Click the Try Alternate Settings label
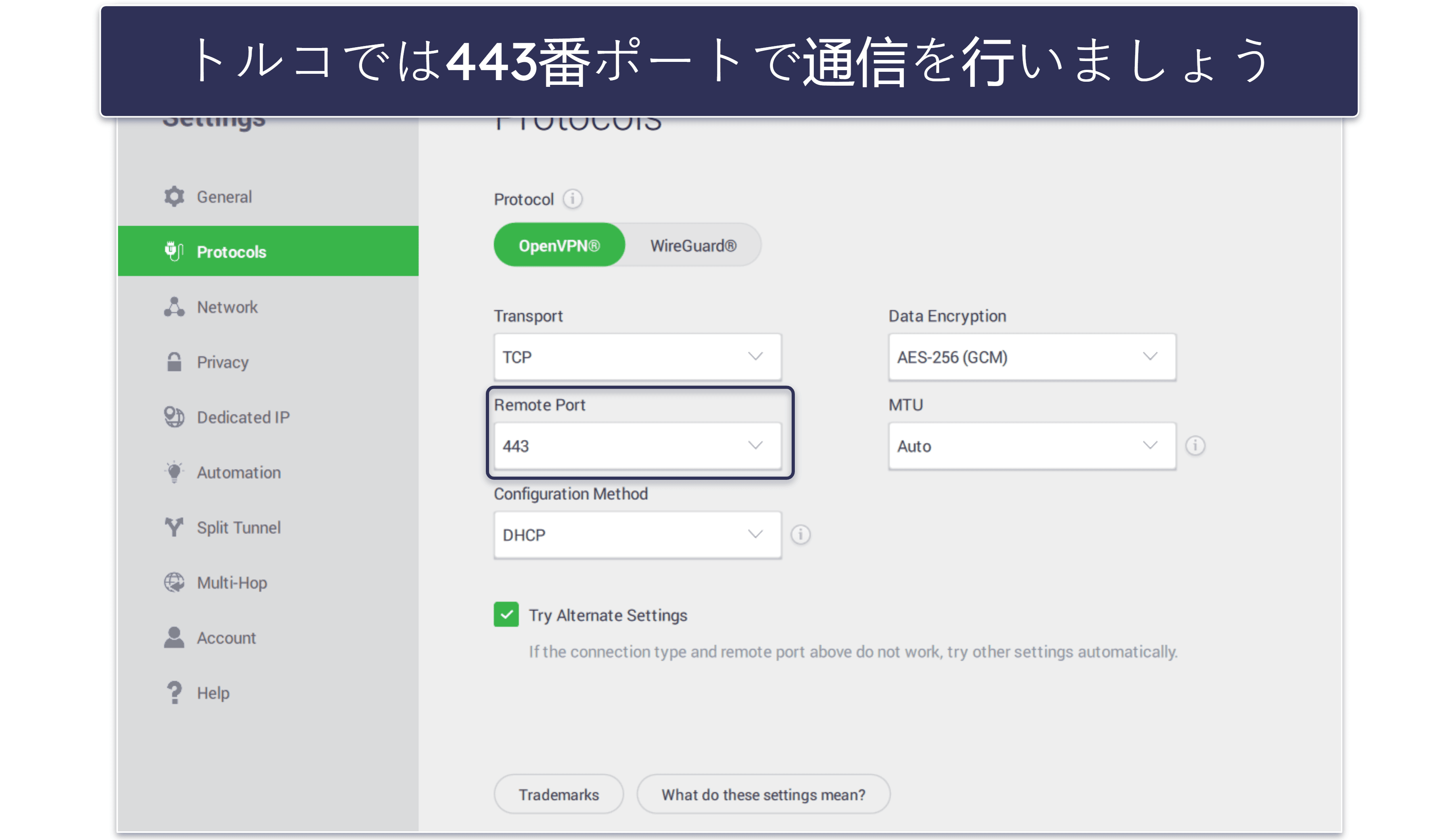 point(608,615)
